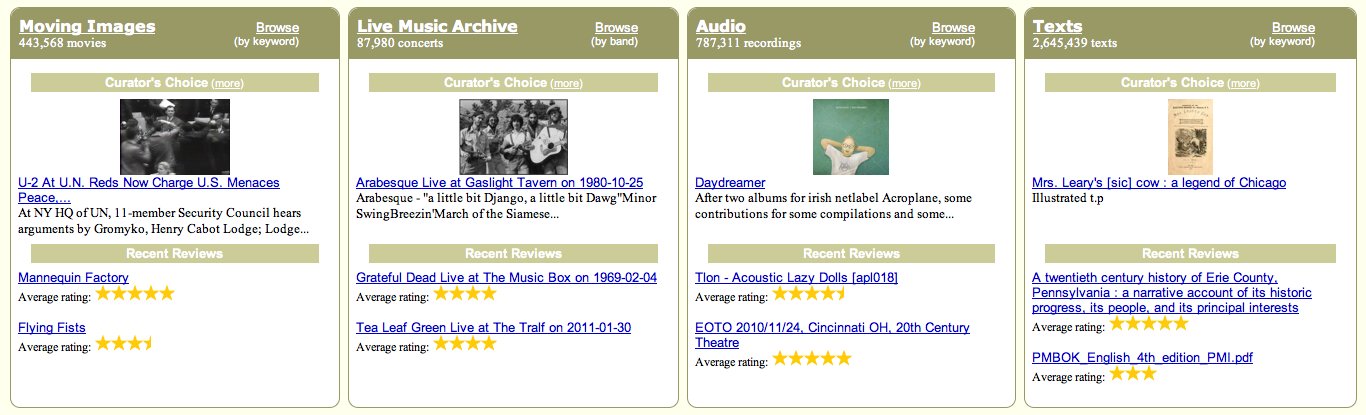Click star rating under Tlon Acoustic Lazy Dolls
Image resolution: width=1366 pixels, height=415 pixels.
tap(810, 294)
